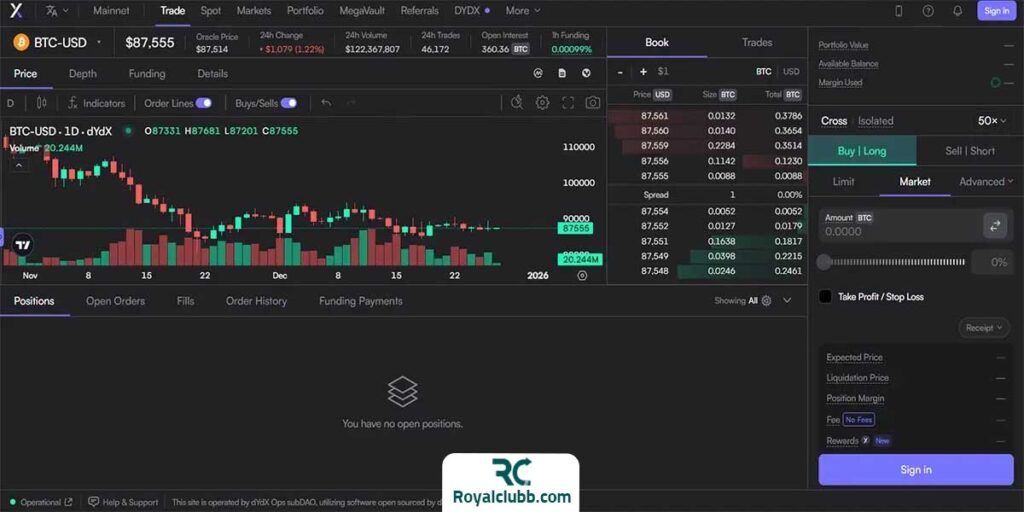The height and width of the screenshot is (512, 1024).
Task: Click the bid price 87,554 row
Action: click(x=707, y=211)
